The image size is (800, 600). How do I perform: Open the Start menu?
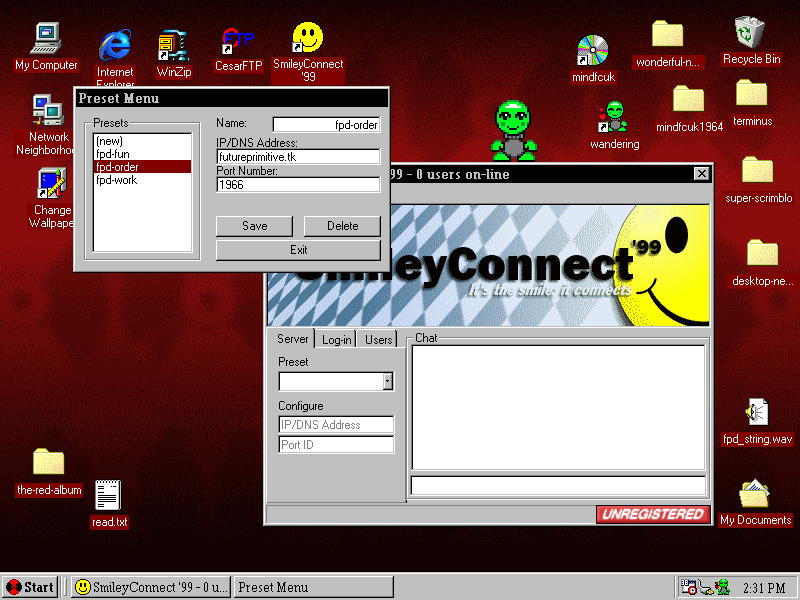click(31, 587)
